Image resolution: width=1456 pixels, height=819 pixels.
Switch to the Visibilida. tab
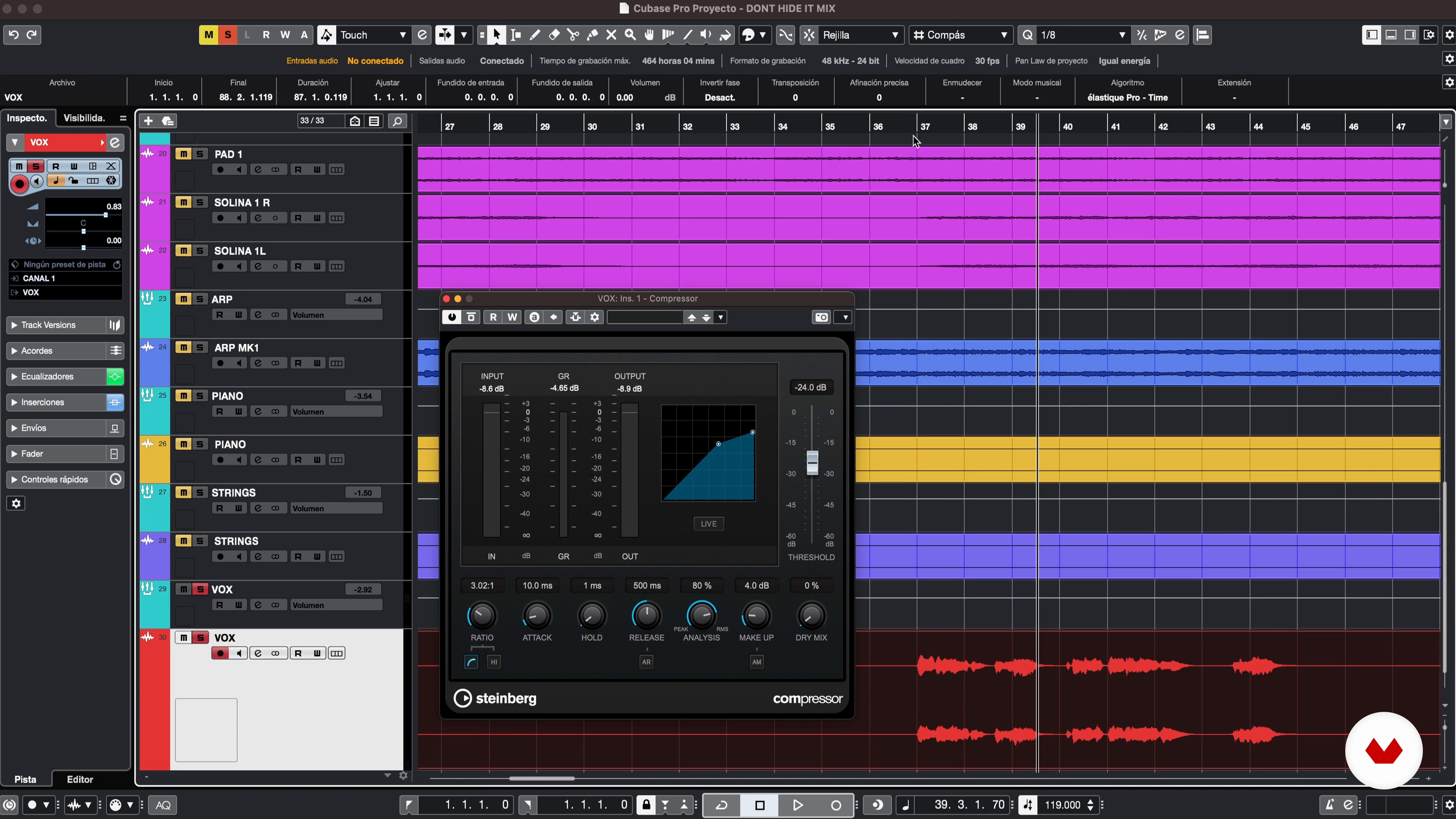84,118
